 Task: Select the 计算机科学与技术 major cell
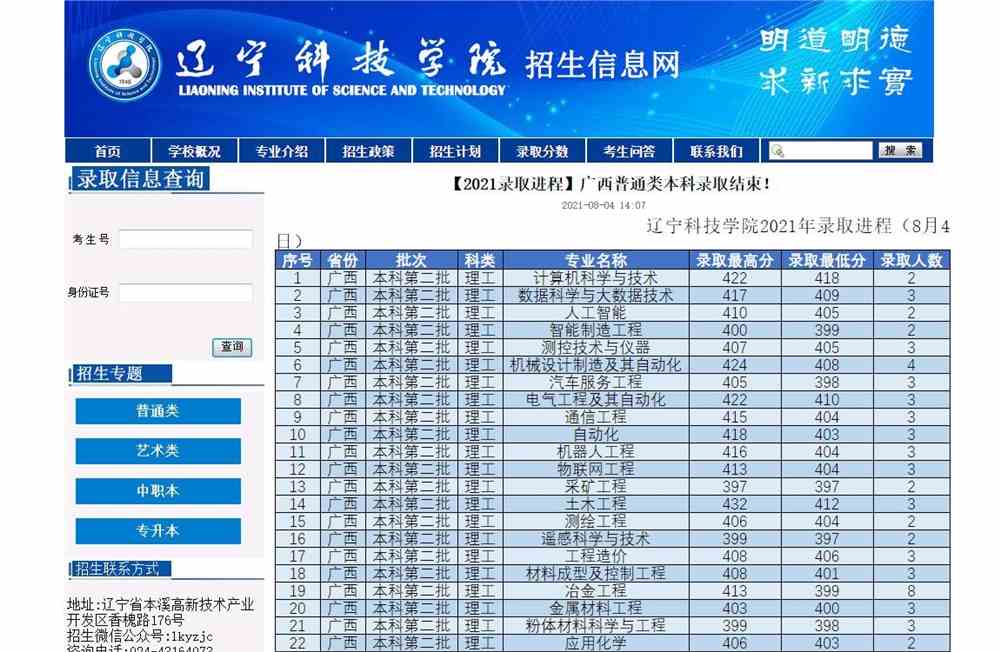[596, 278]
